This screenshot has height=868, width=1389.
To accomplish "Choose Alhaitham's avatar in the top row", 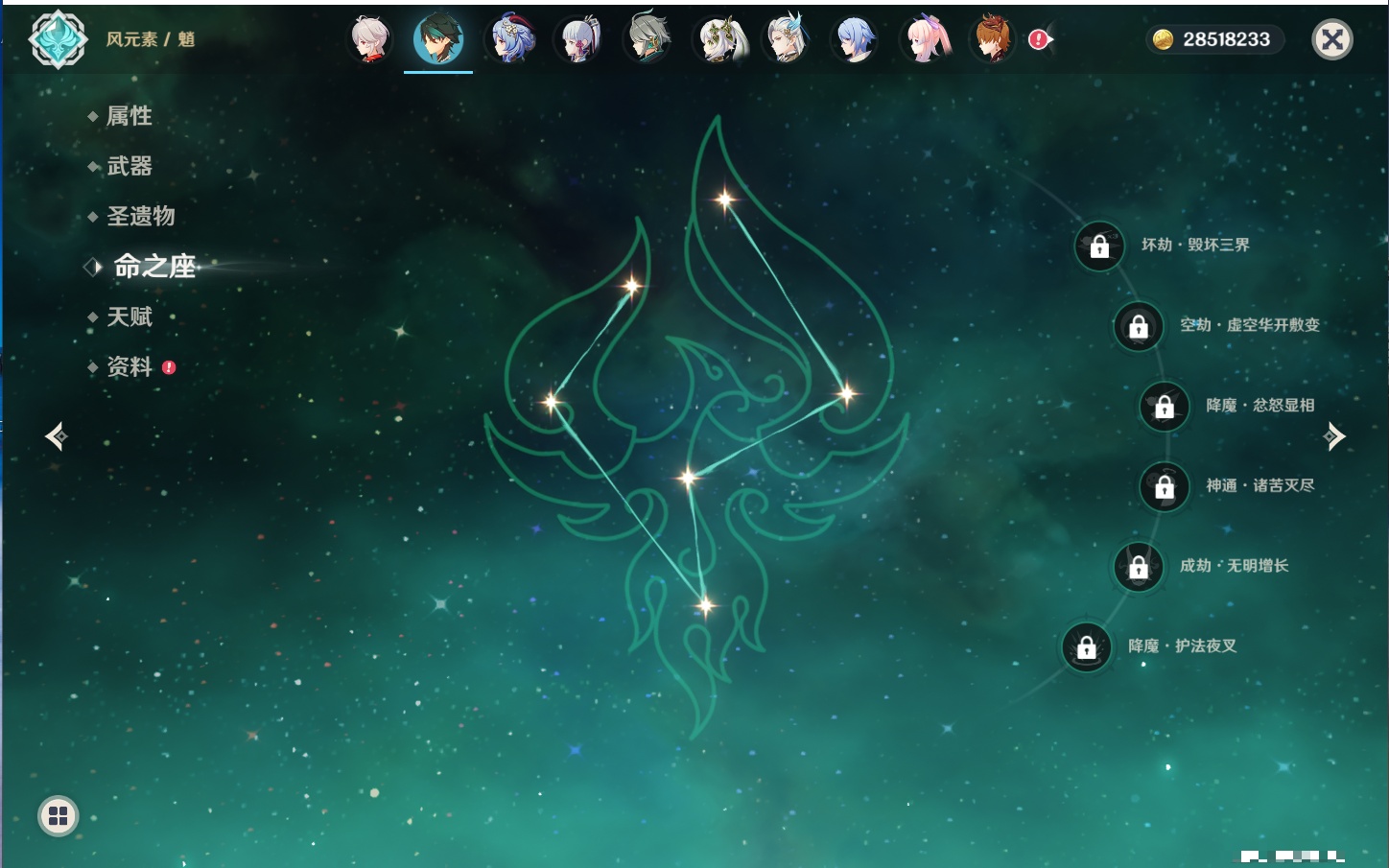I will [648, 40].
